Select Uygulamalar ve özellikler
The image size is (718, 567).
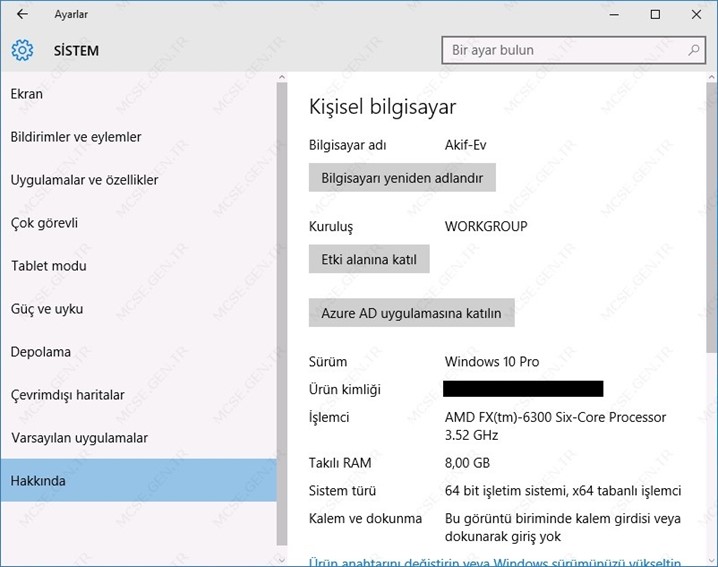click(138, 180)
